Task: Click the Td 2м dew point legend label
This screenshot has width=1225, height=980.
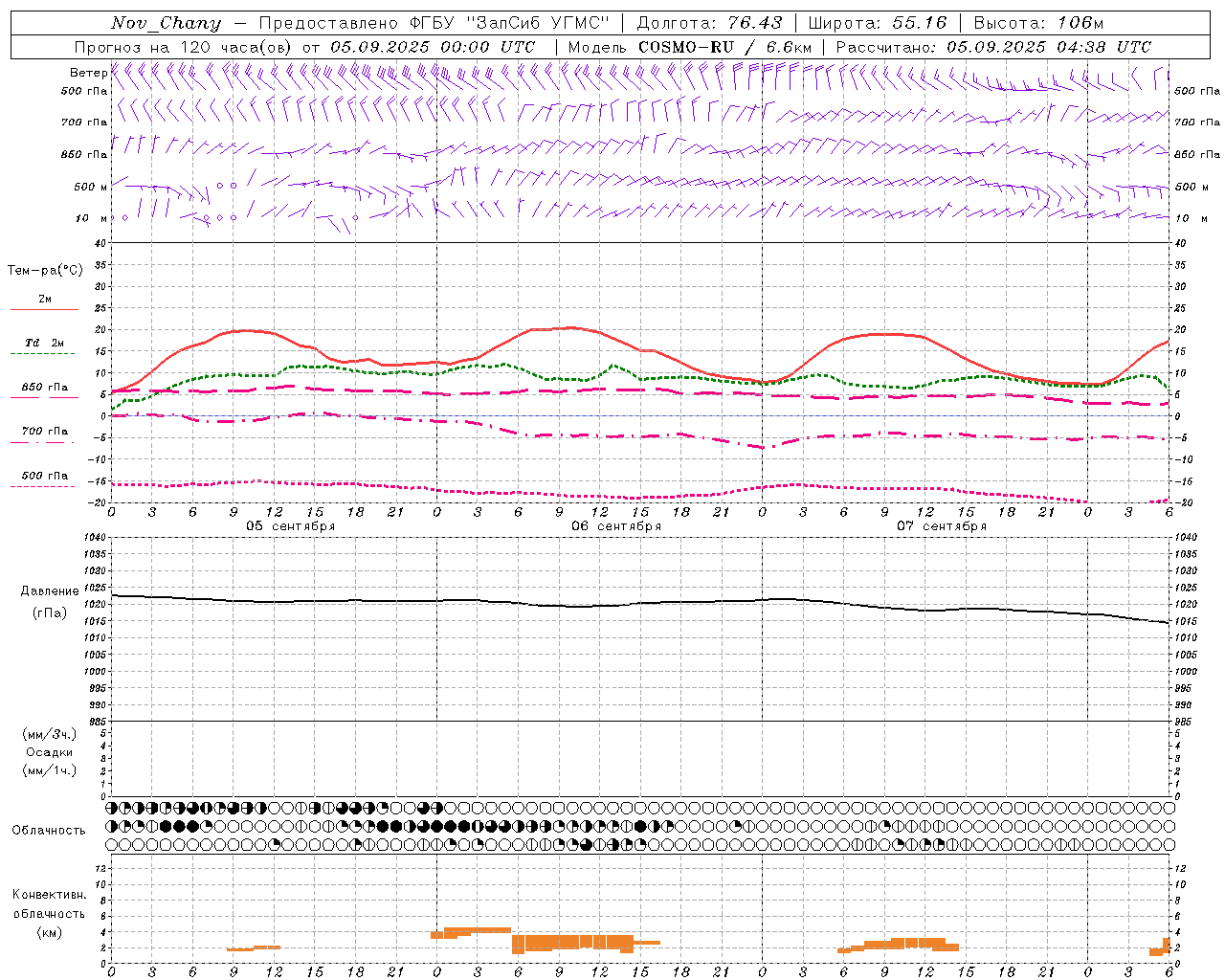Action: pyautogui.click(x=44, y=343)
